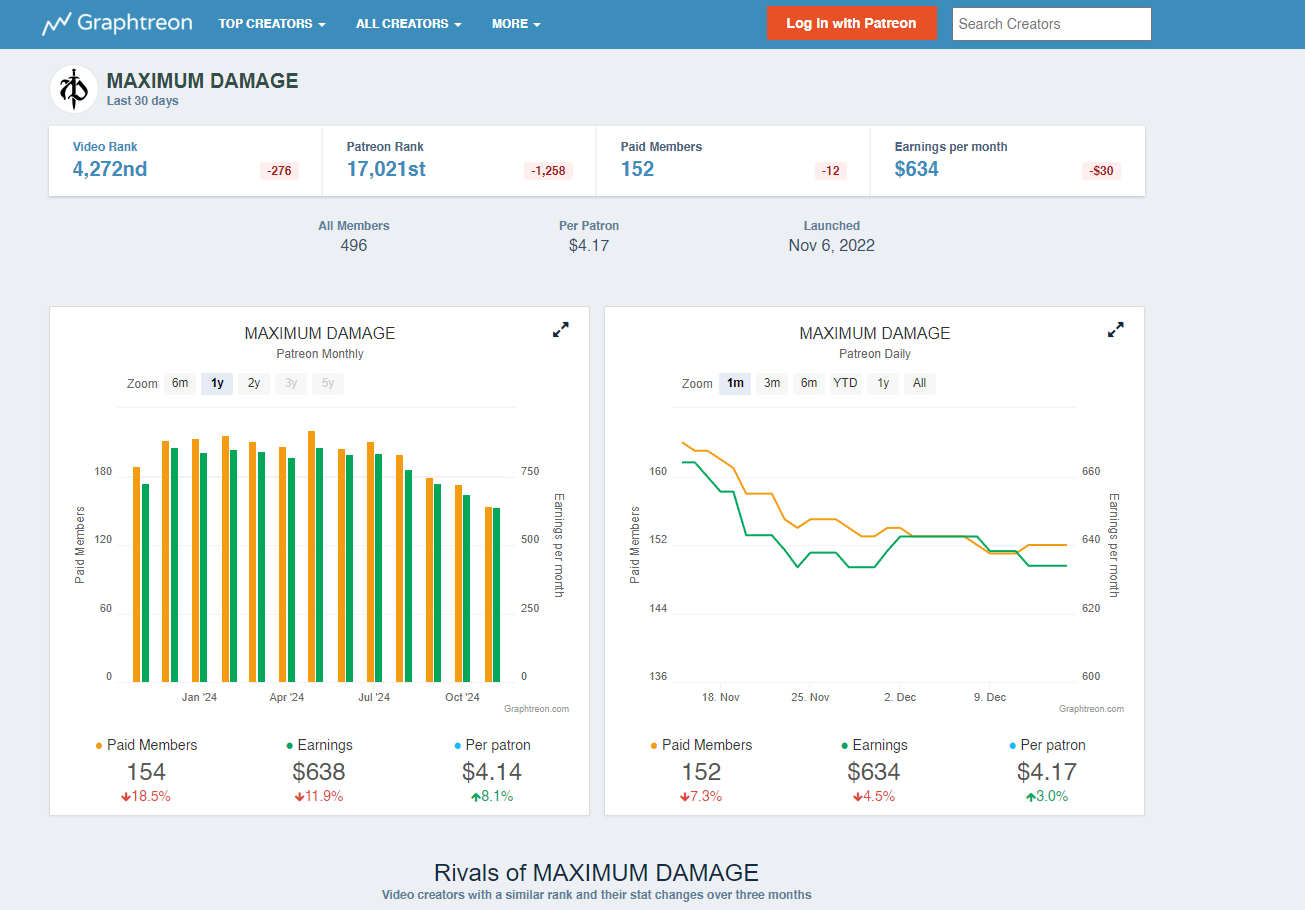Toggle Earnings series in monthly legend
This screenshot has width=1305, height=910.
319,745
